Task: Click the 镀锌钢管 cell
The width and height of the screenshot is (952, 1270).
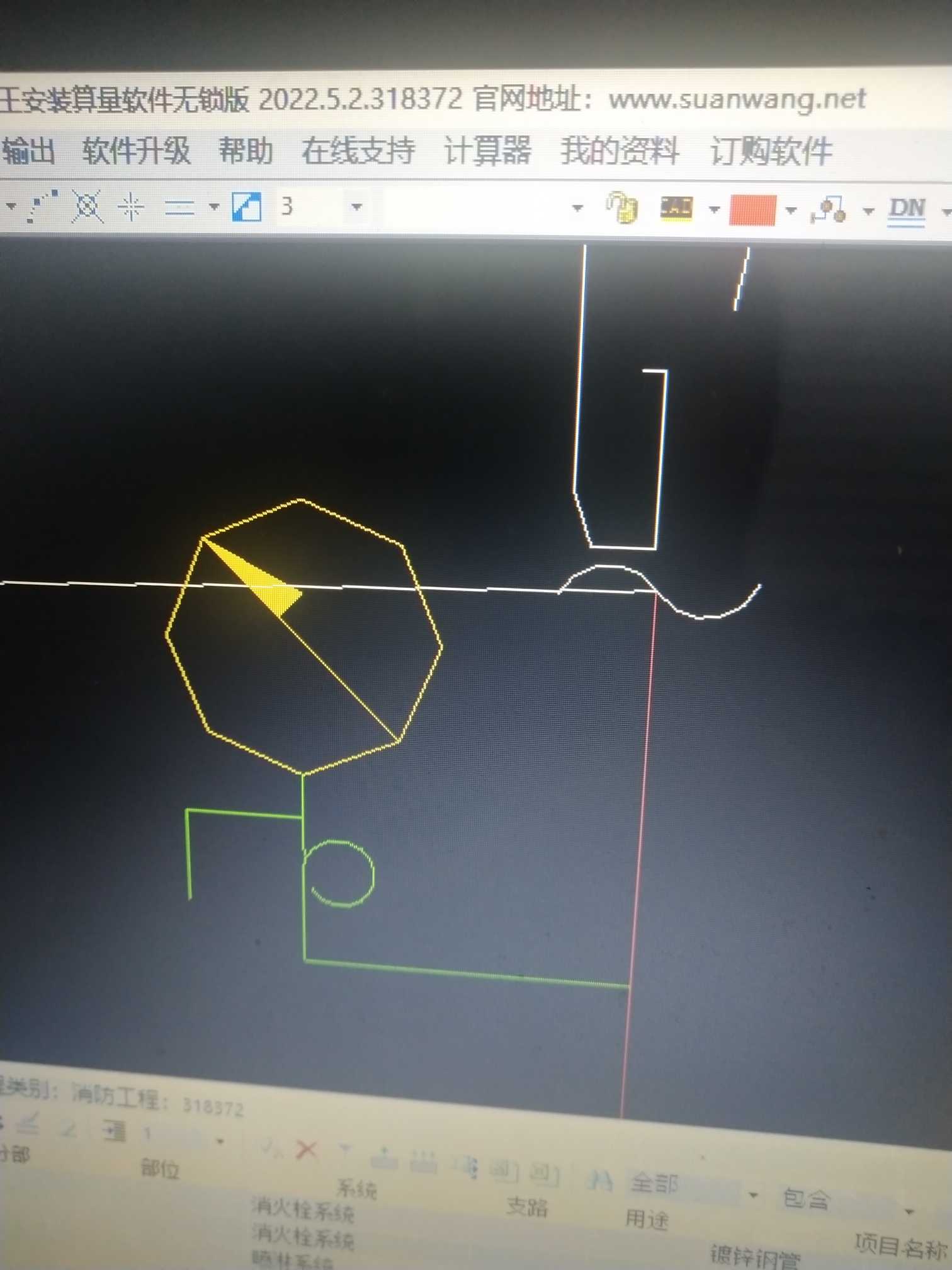Action: click(756, 1257)
